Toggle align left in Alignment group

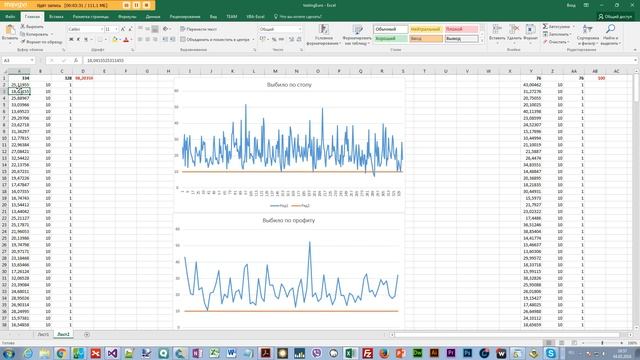click(x=140, y=40)
